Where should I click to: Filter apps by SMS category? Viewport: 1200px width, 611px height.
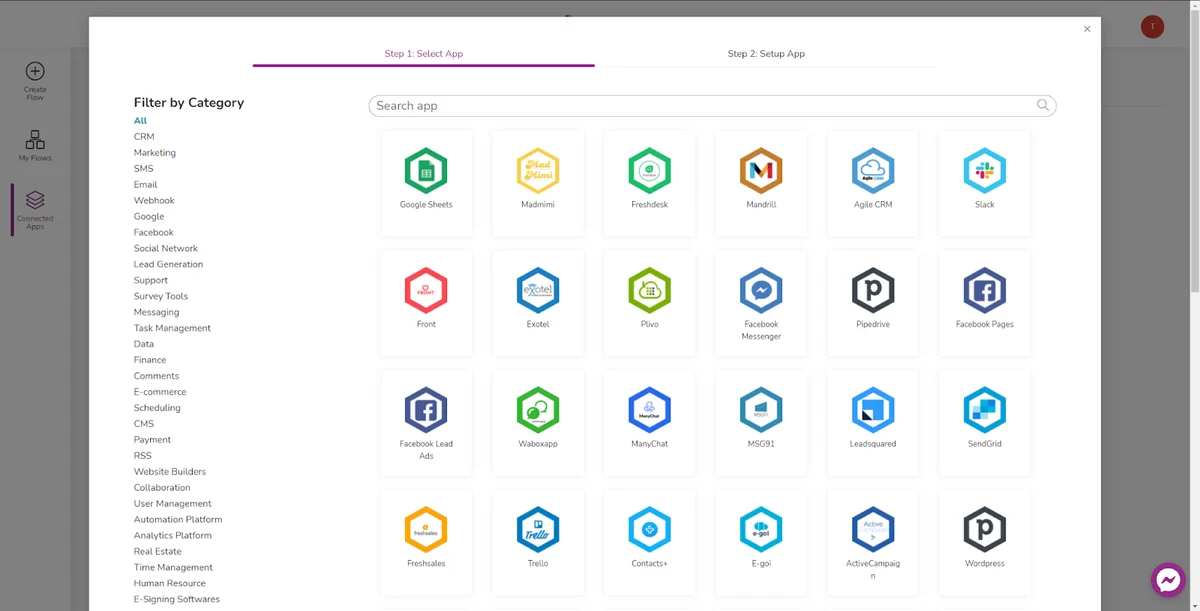144,169
